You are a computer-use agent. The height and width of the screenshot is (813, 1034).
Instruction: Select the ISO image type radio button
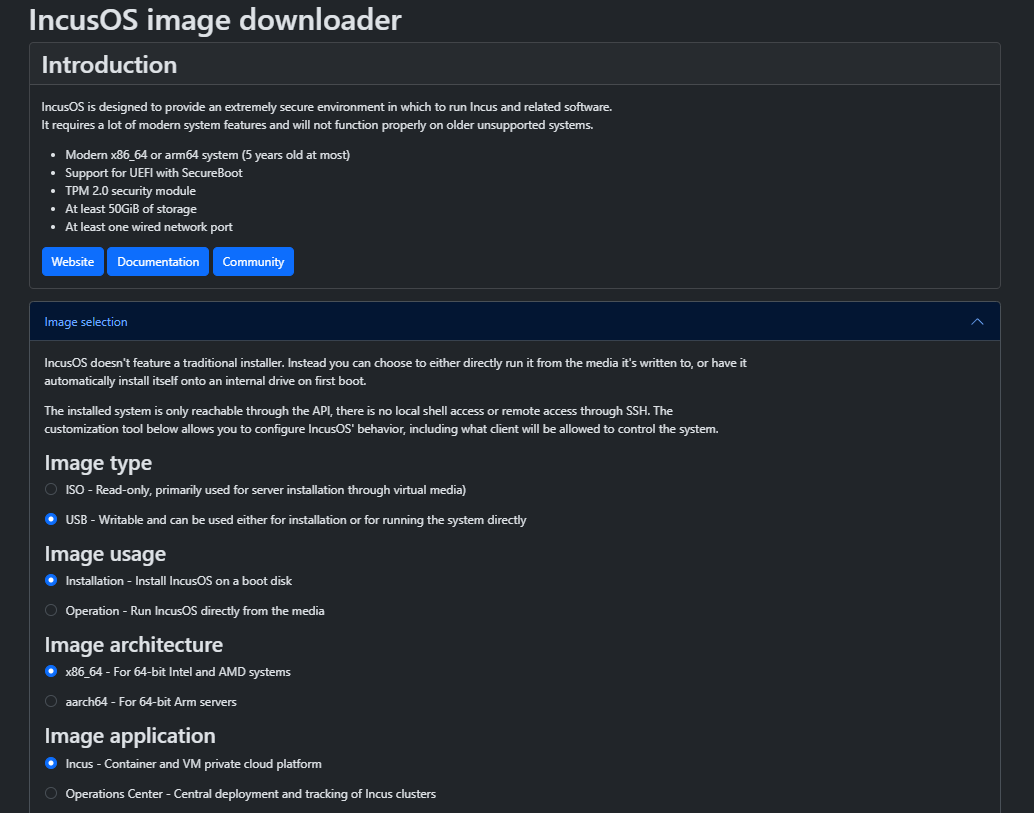coord(51,490)
